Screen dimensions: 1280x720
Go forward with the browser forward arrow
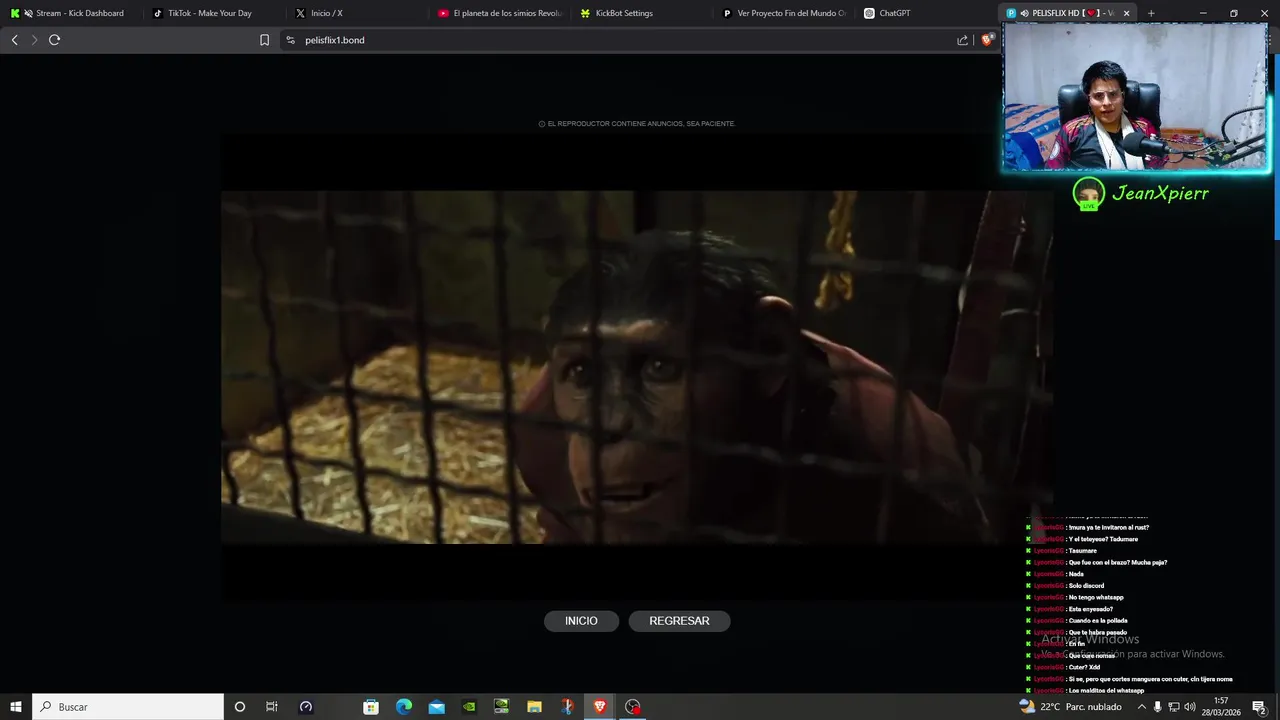[x=34, y=40]
